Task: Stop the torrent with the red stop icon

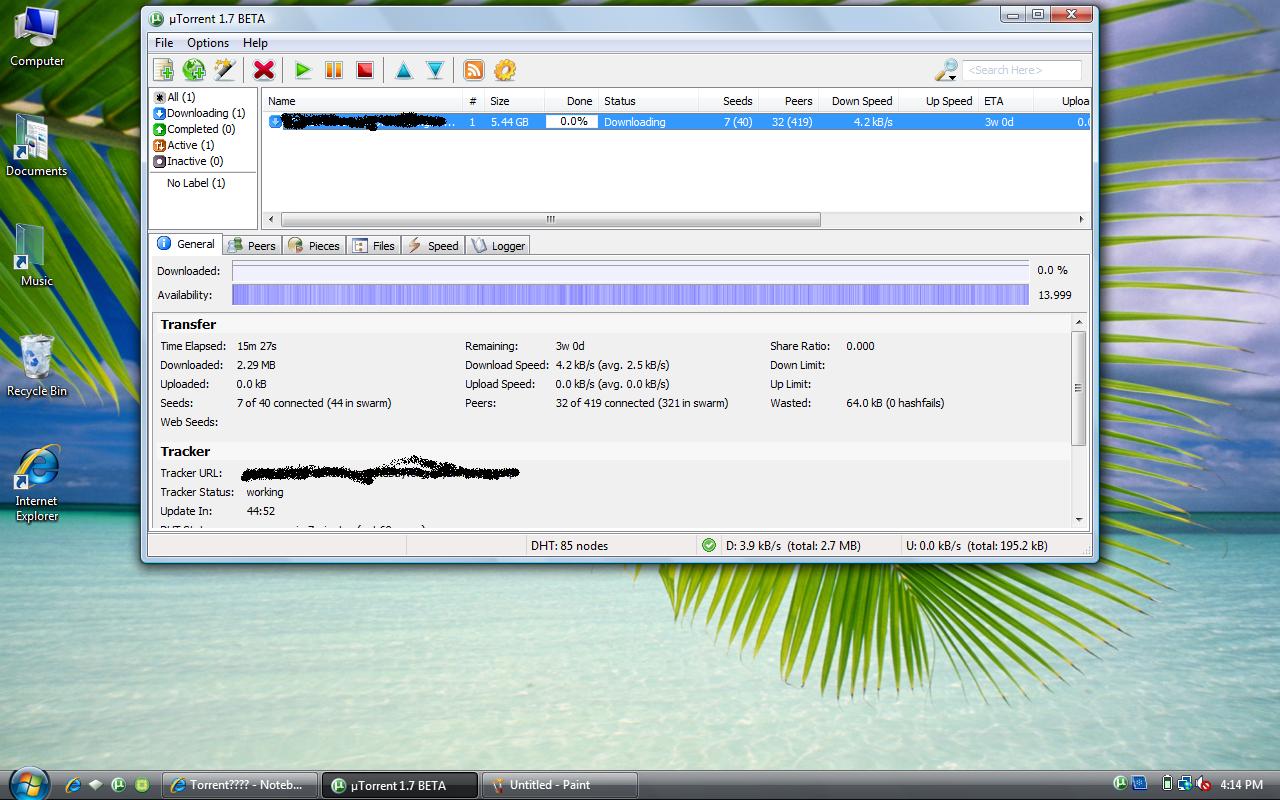Action: [x=365, y=70]
